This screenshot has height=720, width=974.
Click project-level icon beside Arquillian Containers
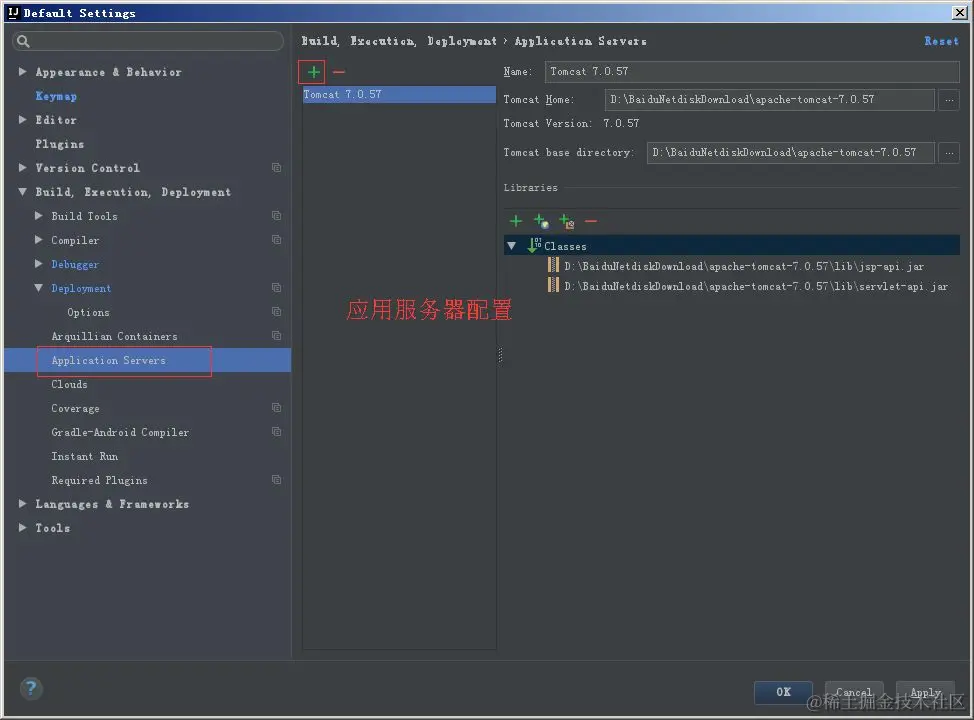[x=276, y=335]
